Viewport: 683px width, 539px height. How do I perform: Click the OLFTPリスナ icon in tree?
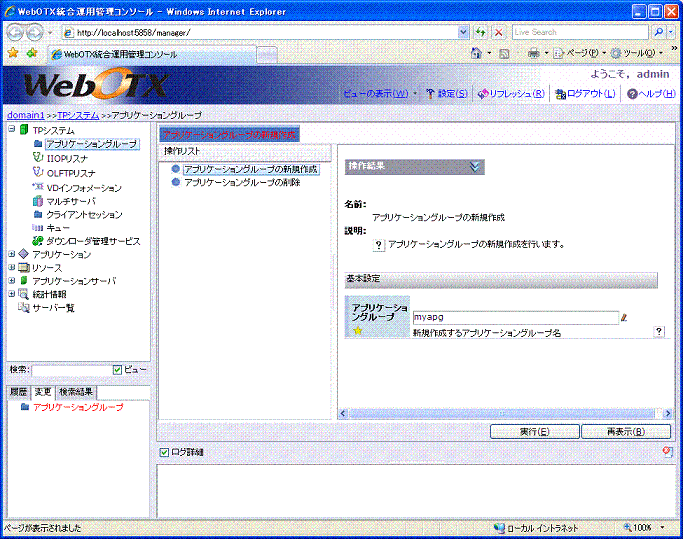[38, 172]
